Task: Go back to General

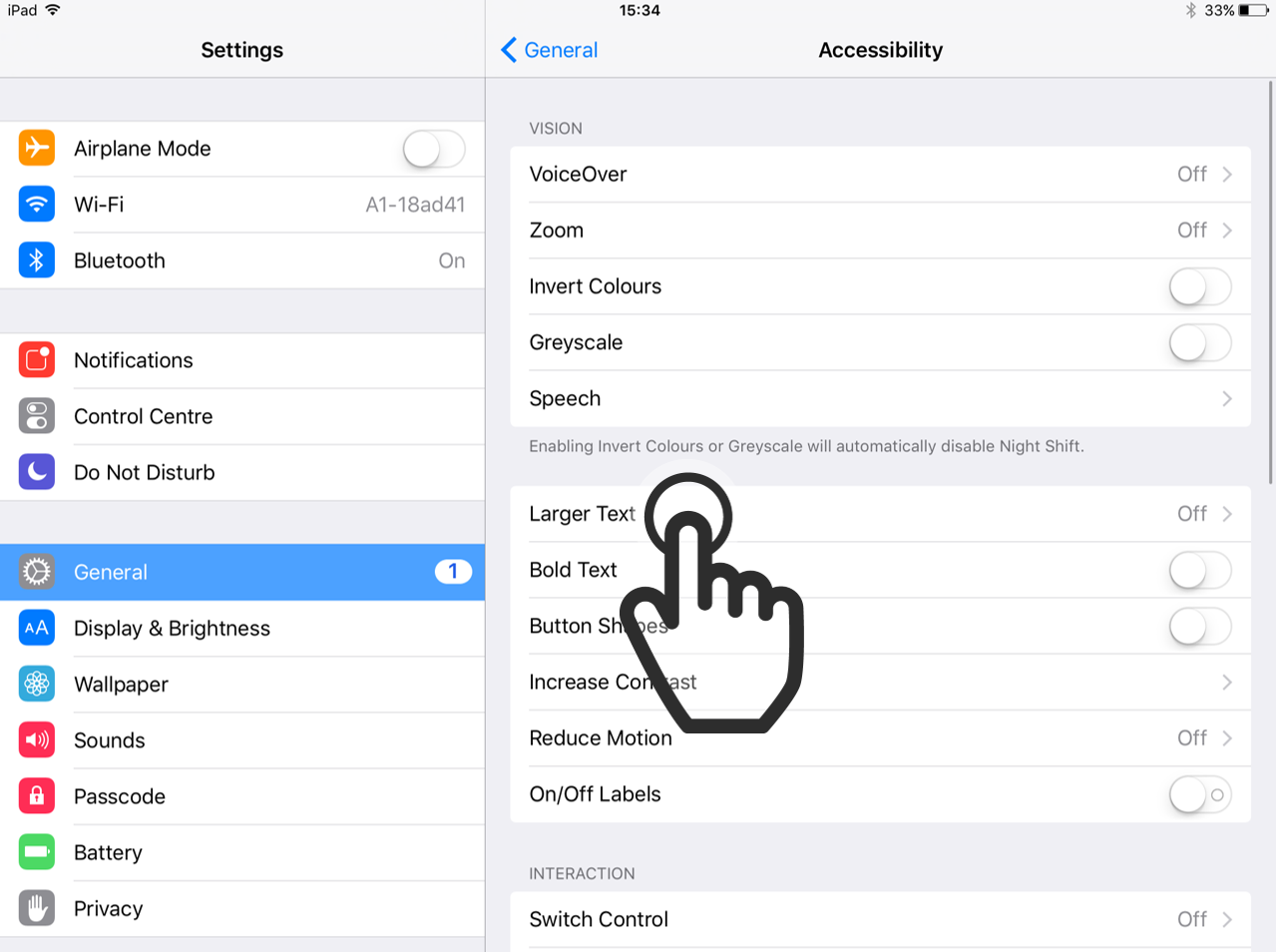Action: [x=549, y=50]
